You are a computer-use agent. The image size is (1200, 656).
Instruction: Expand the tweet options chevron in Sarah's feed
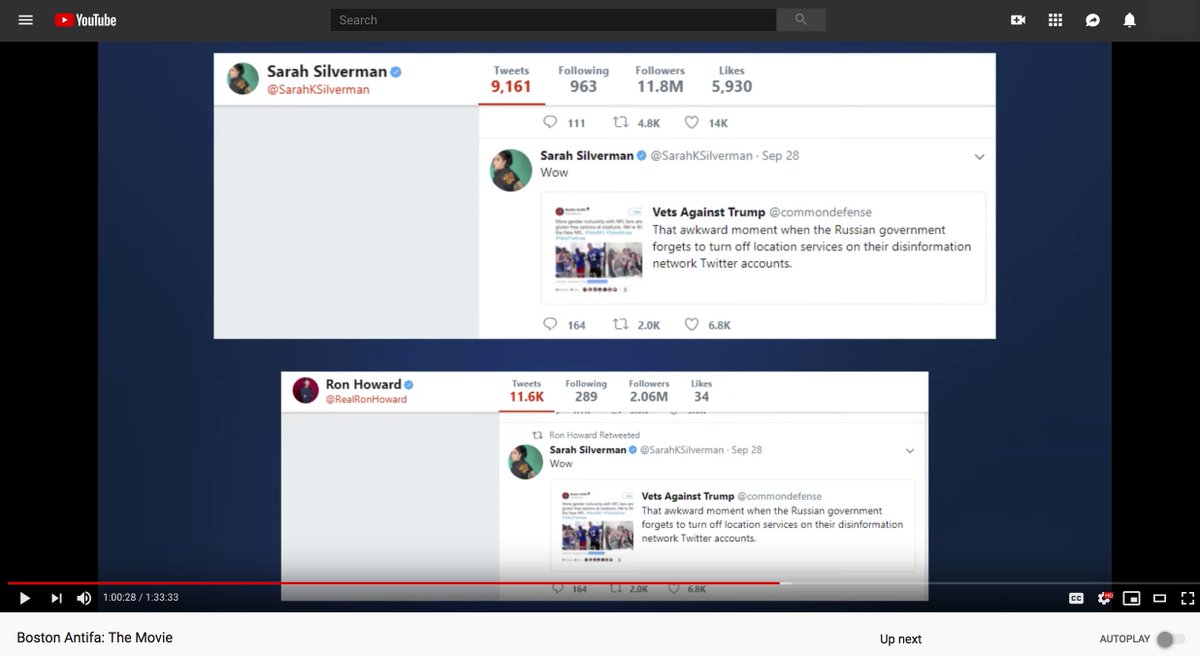[x=979, y=157]
